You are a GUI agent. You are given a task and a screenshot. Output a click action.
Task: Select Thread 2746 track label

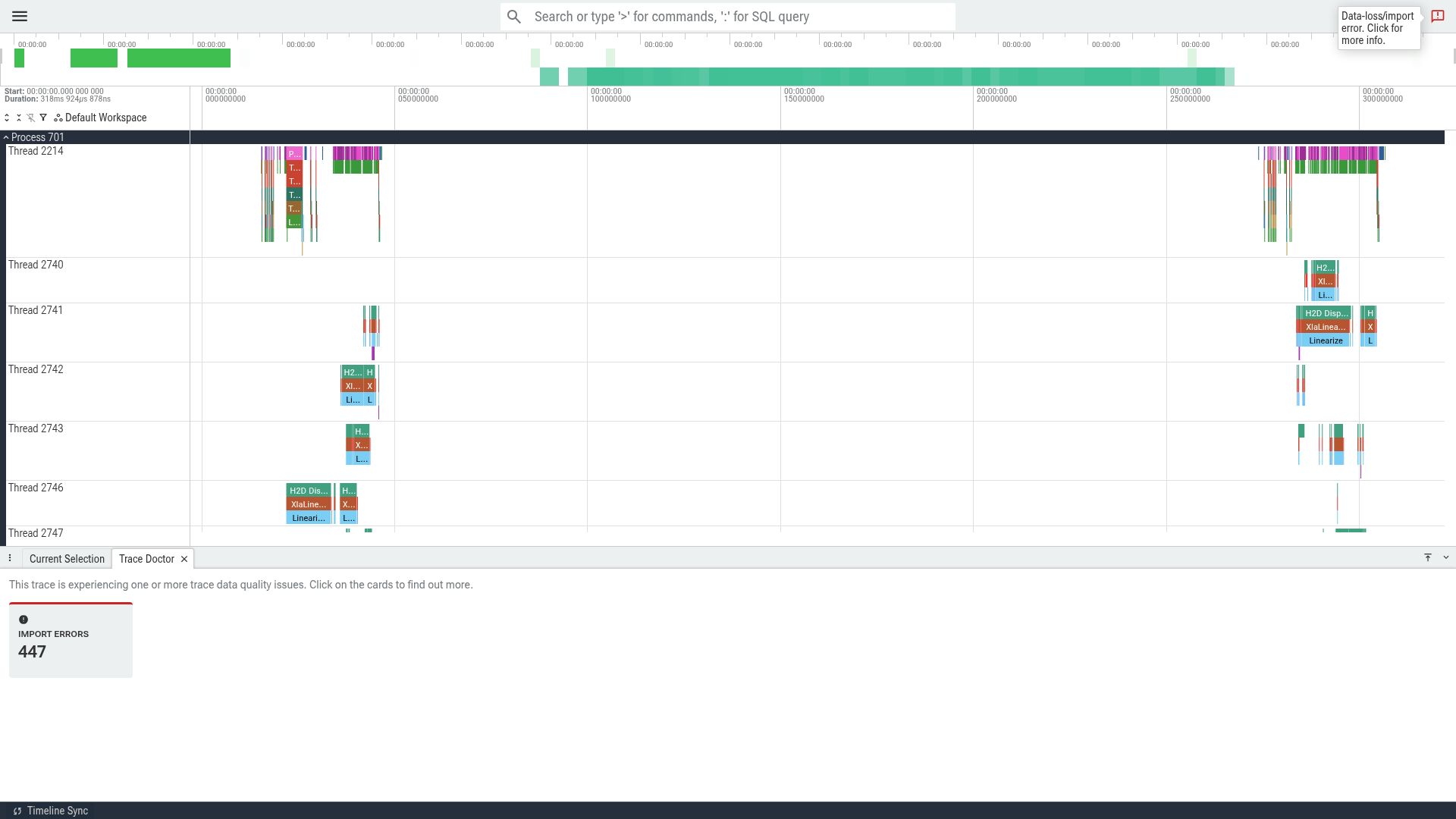click(x=36, y=488)
